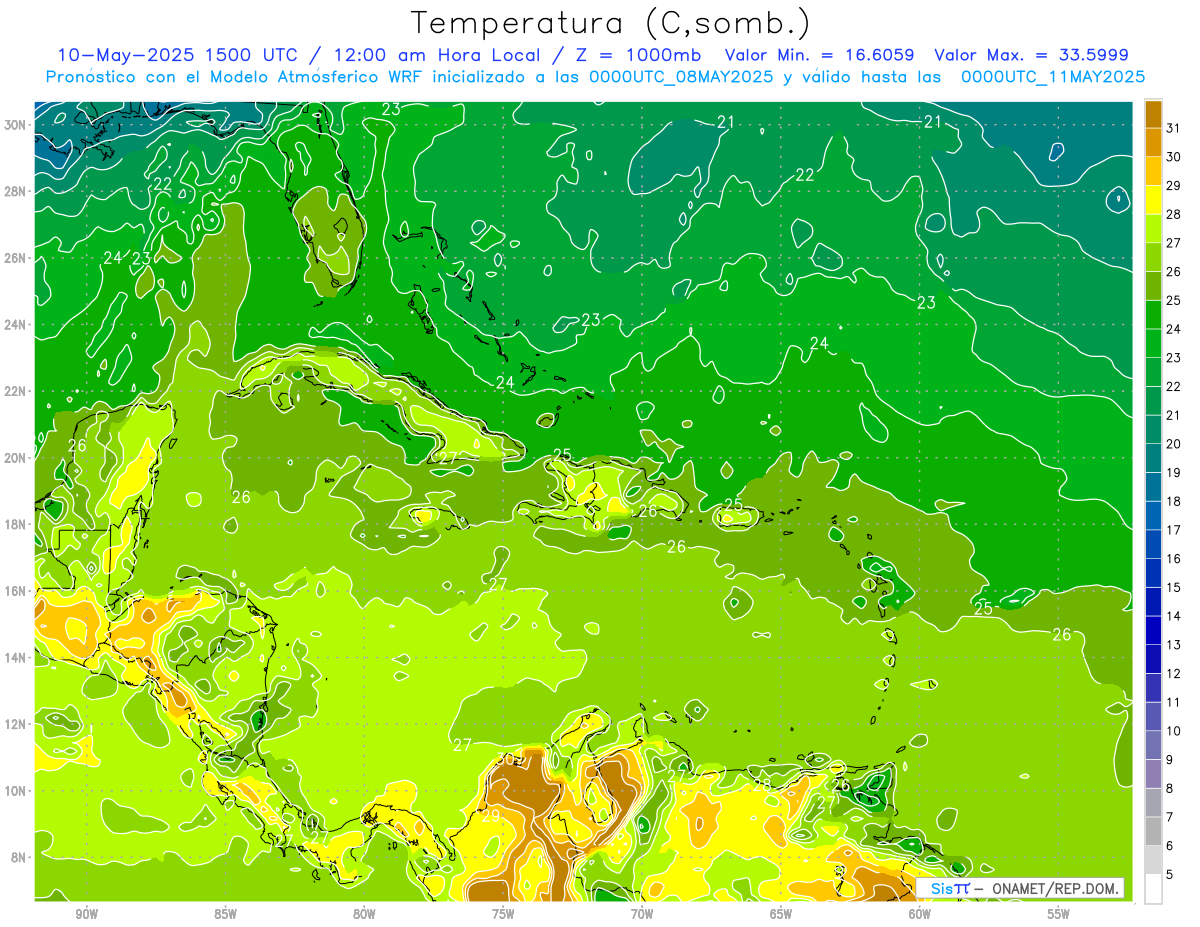Click legend value 15 on color bar
This screenshot has width=1200, height=927.
(x=1173, y=587)
